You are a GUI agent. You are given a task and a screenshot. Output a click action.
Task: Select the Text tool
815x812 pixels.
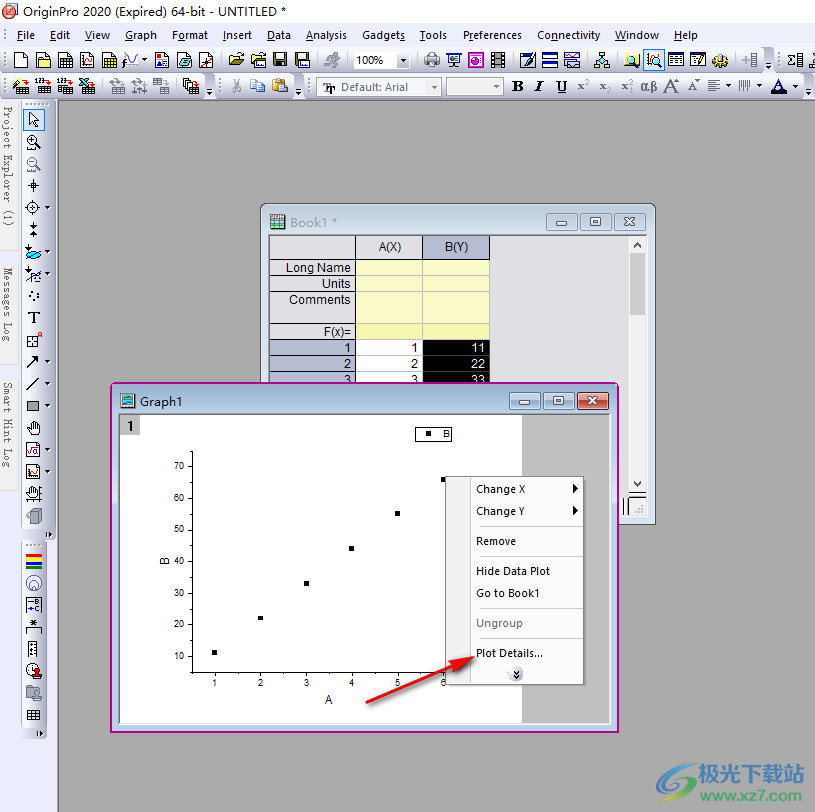coord(34,317)
